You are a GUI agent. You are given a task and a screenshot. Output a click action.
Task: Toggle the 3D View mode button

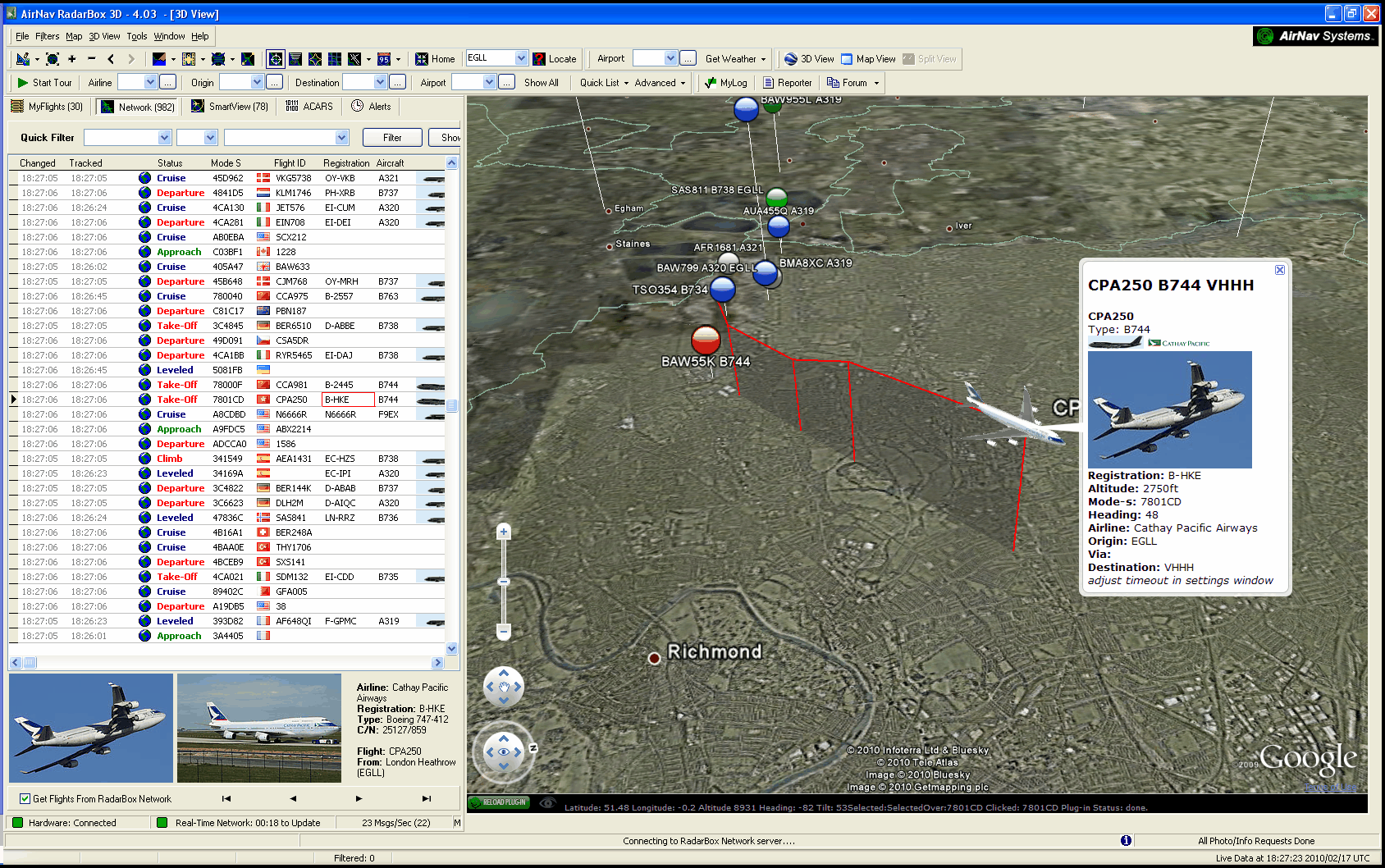809,59
